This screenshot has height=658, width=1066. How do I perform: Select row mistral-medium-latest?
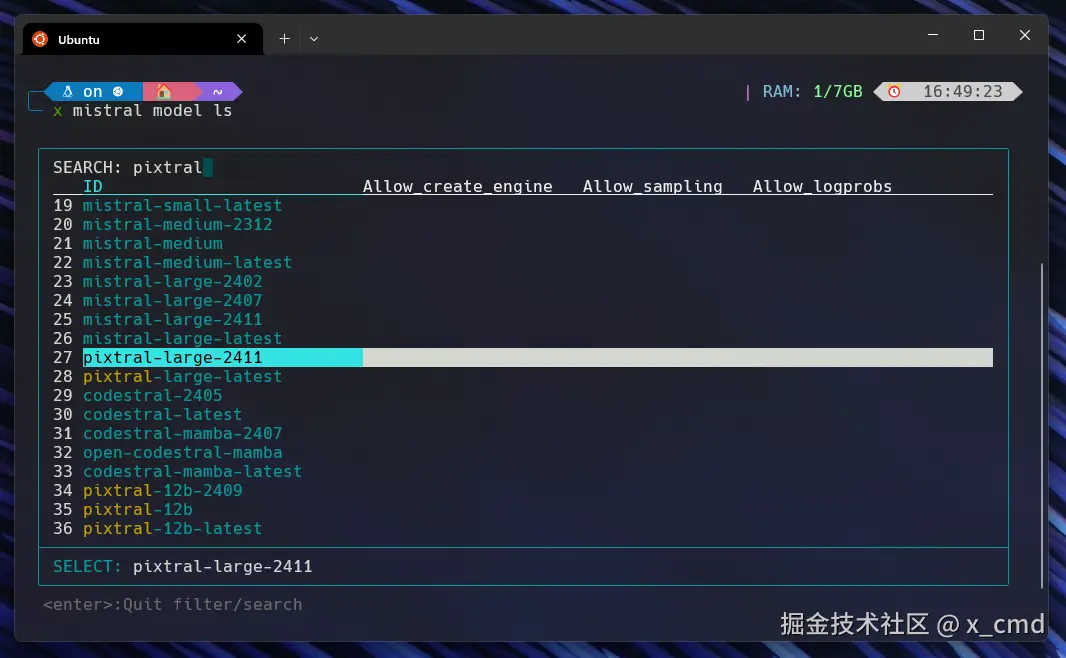(x=523, y=262)
